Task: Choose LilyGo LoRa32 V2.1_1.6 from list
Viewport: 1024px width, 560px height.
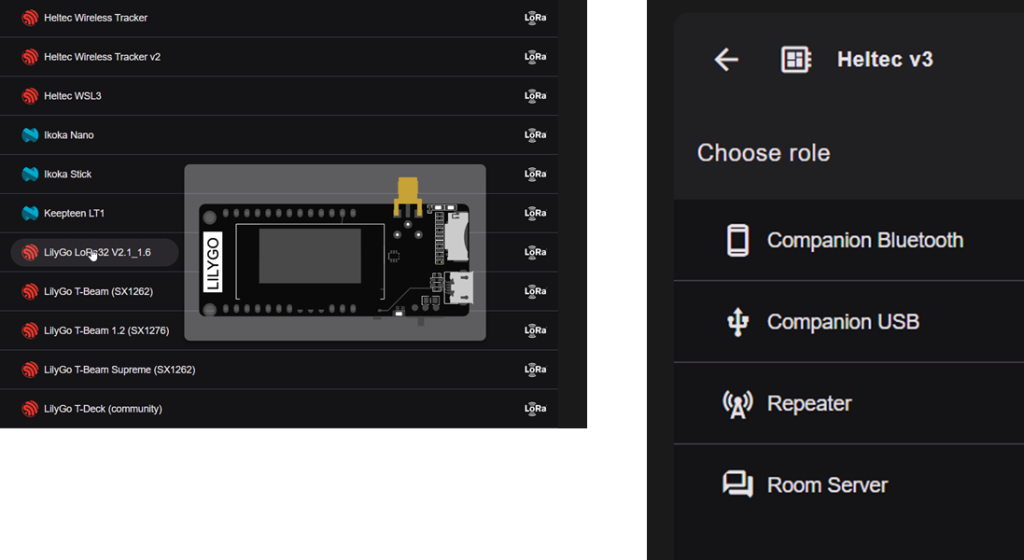Action: click(97, 253)
